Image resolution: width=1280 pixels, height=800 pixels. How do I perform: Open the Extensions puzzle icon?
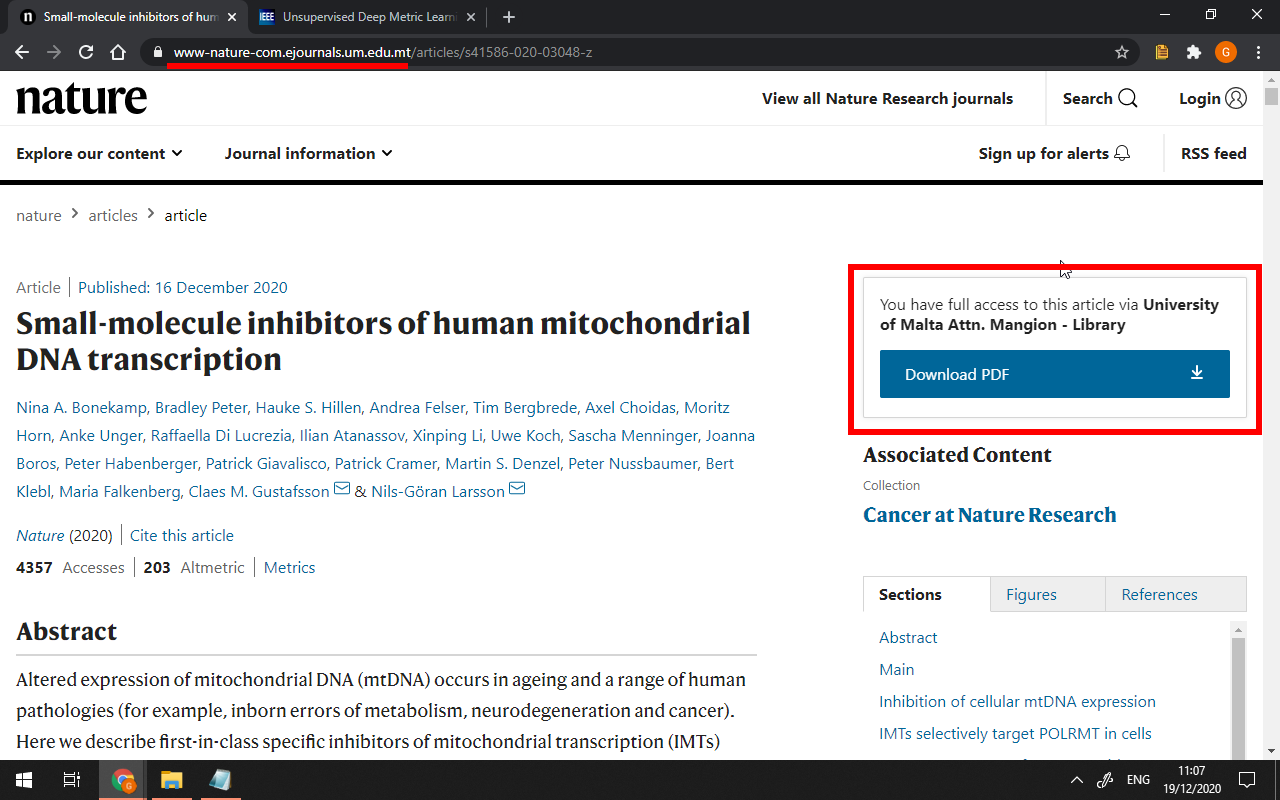1194,52
